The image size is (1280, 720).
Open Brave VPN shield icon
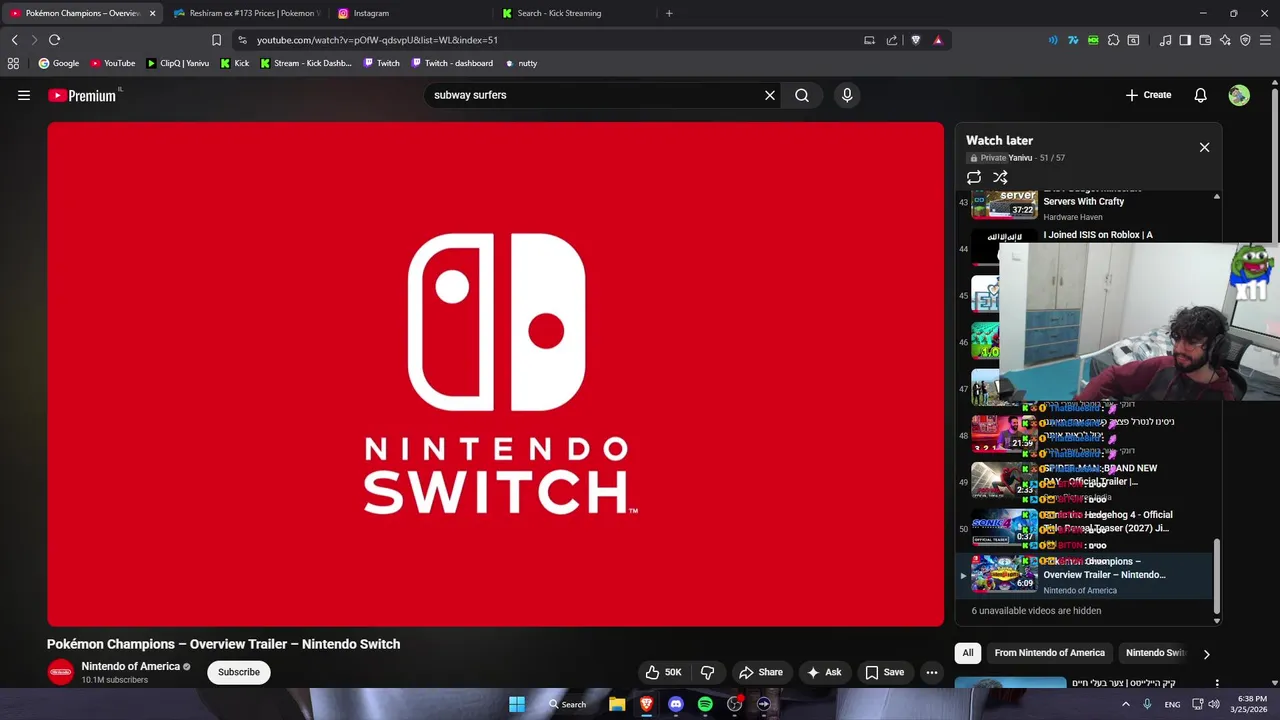(x=1245, y=40)
